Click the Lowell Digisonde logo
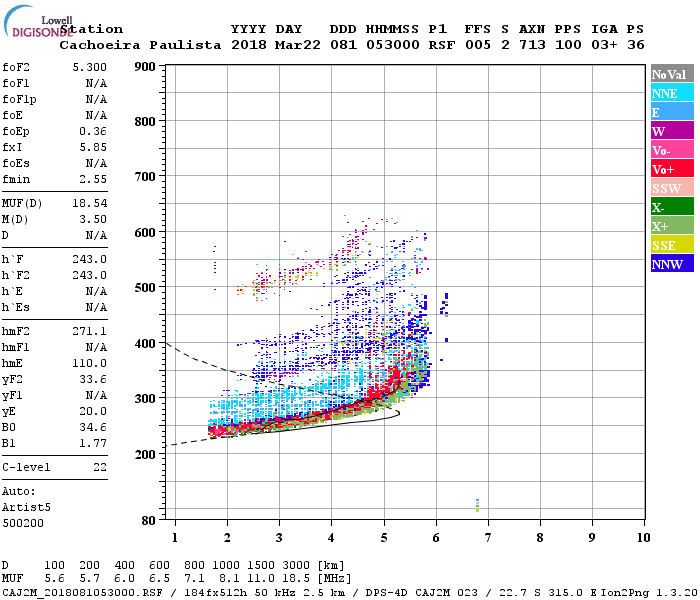 pyautogui.click(x=38, y=21)
